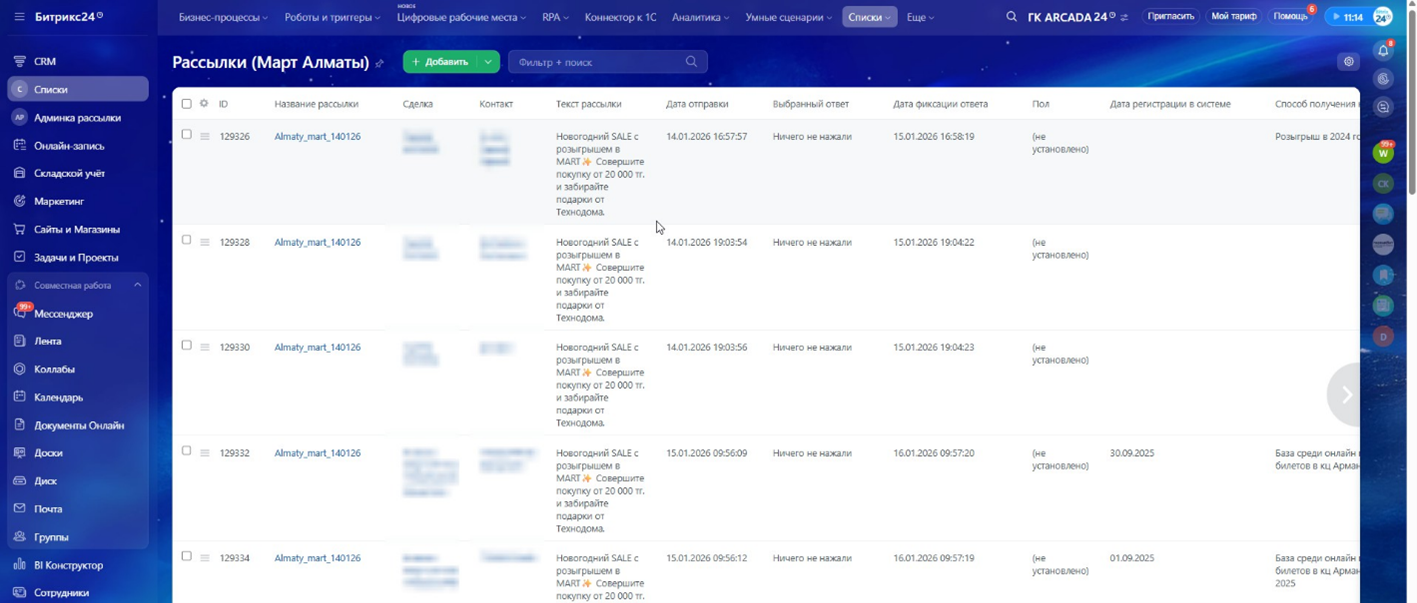The width and height of the screenshot is (1417, 603).
Task: Expand the Роботы и триггеры menu
Action: [332, 17]
